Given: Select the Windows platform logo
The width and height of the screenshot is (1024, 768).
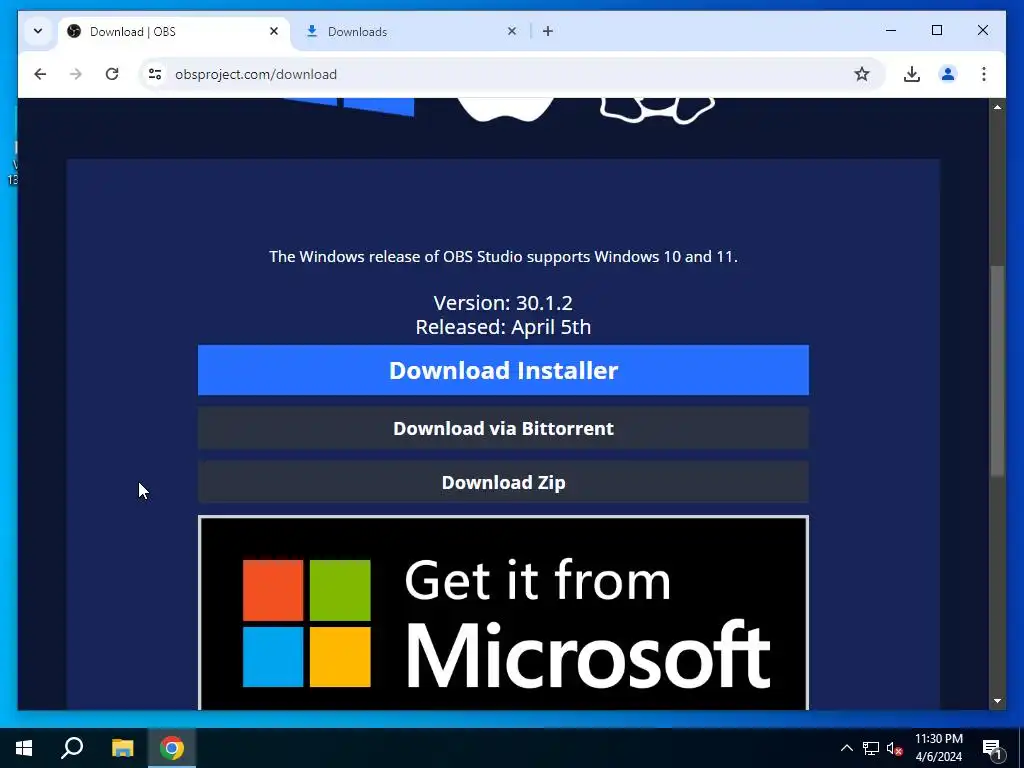Looking at the screenshot, I should pos(349,107).
